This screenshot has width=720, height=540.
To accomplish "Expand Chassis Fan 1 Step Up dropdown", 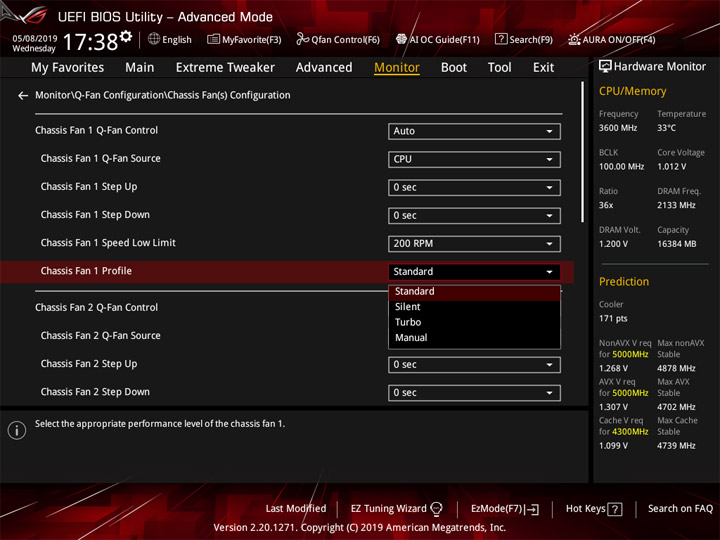I will coord(474,187).
